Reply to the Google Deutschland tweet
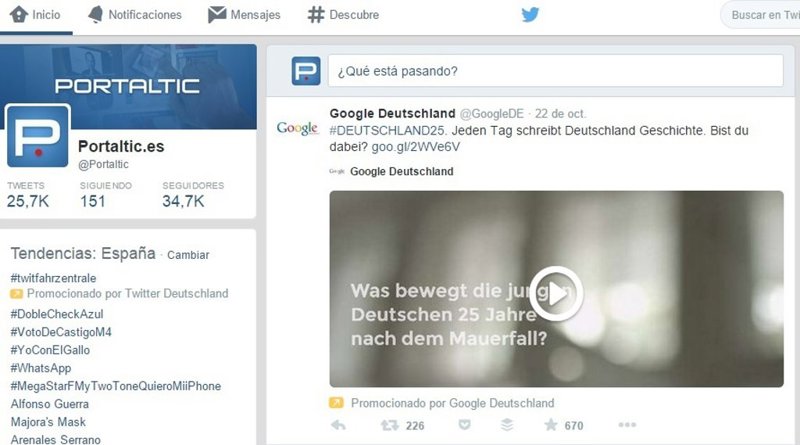The height and width of the screenshot is (445, 800). (x=338, y=426)
